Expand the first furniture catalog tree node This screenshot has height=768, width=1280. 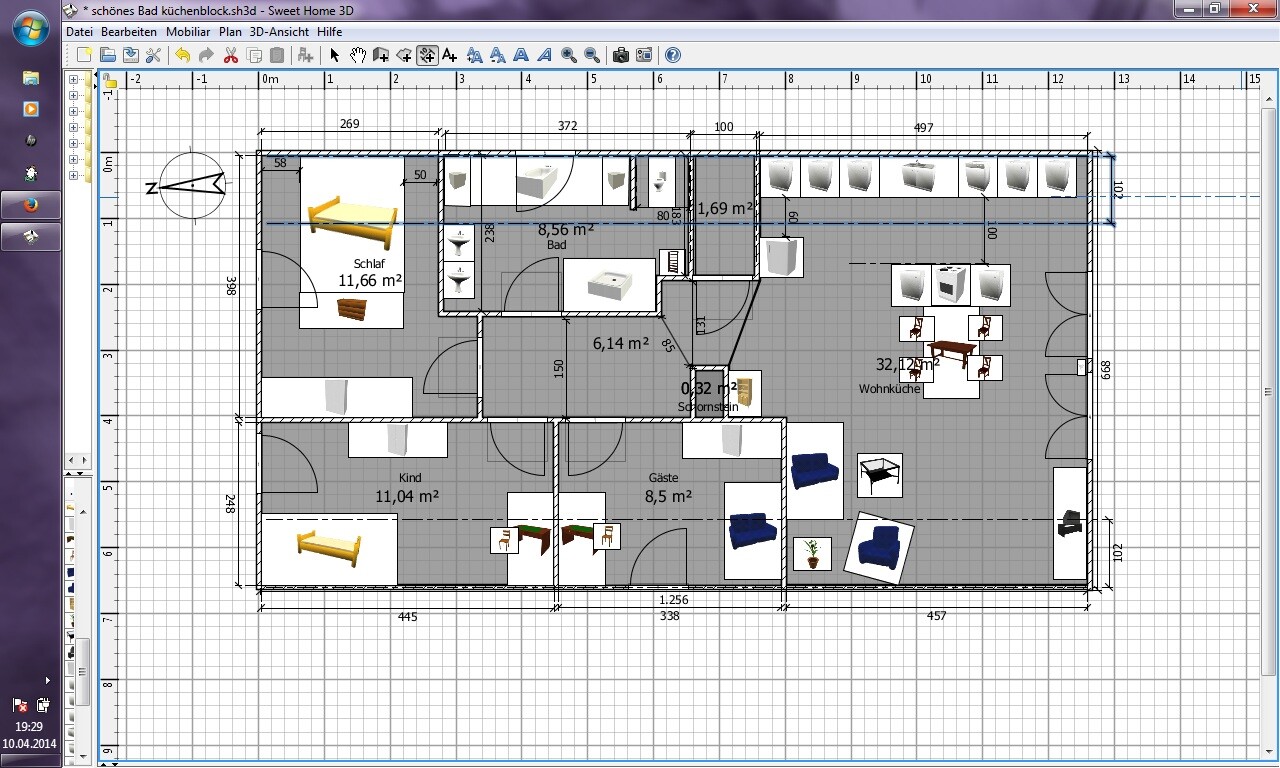(x=73, y=79)
